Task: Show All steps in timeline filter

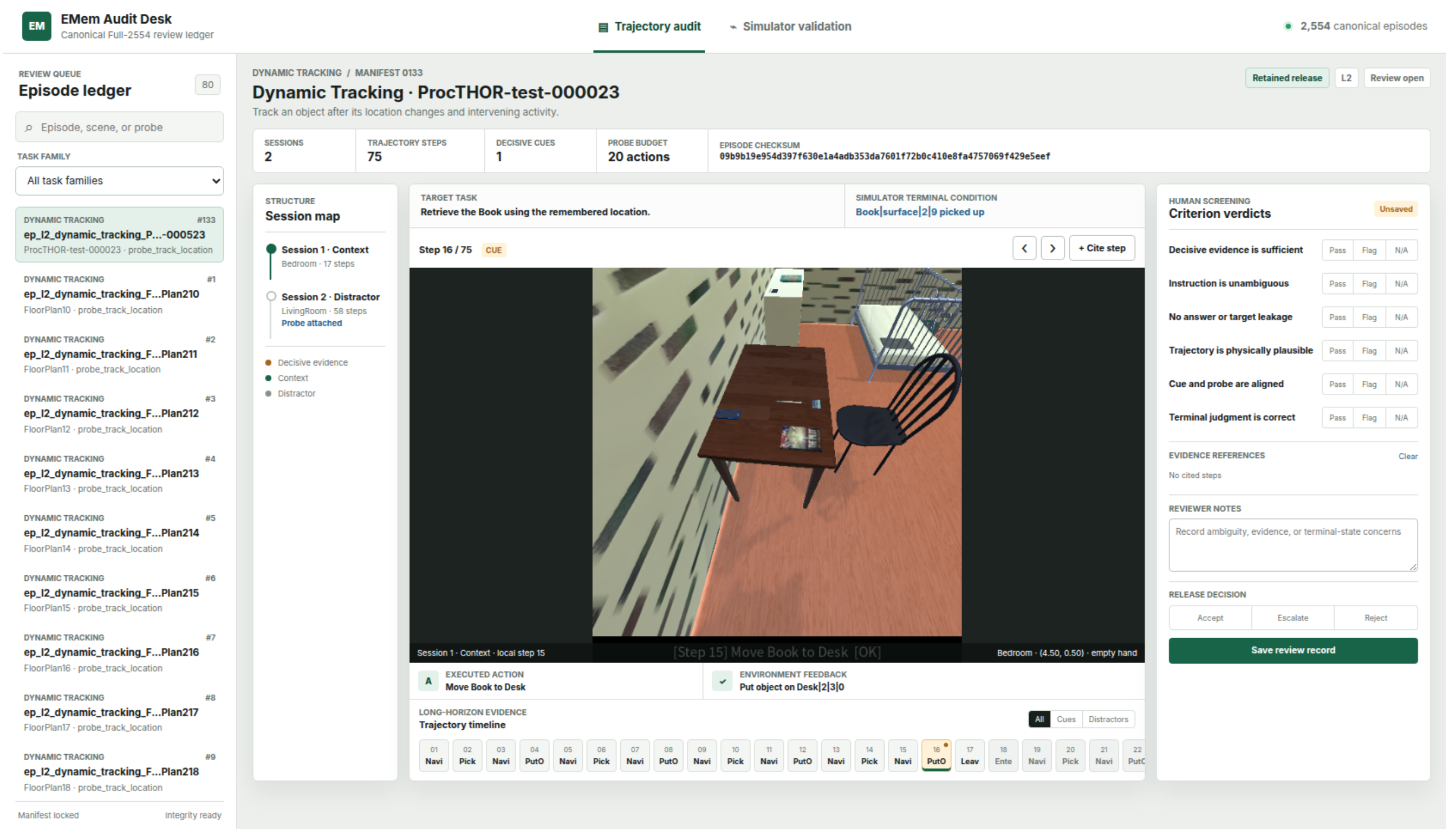Action: (1039, 719)
